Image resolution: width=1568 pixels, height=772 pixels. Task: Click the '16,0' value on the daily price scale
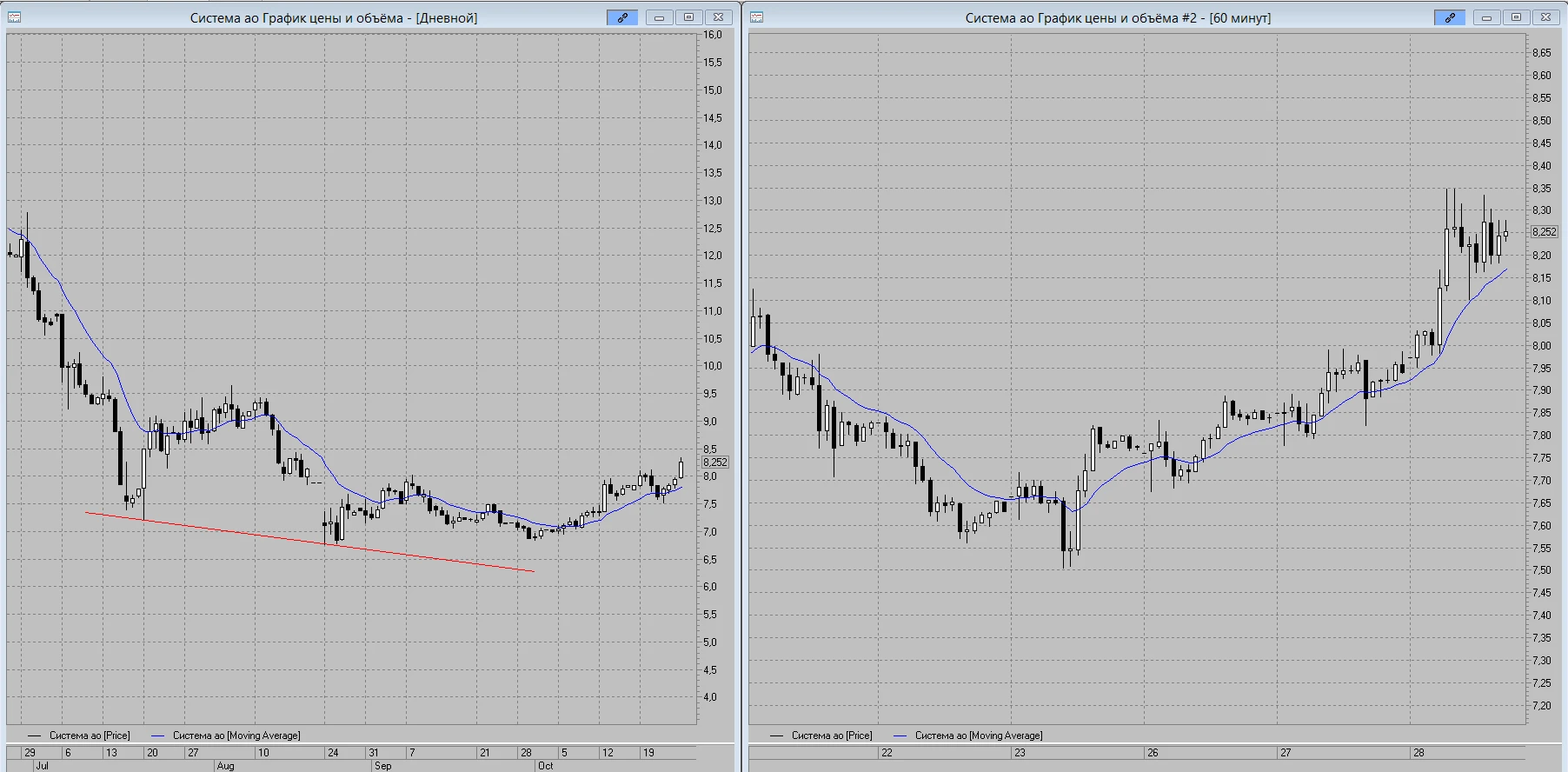point(713,35)
